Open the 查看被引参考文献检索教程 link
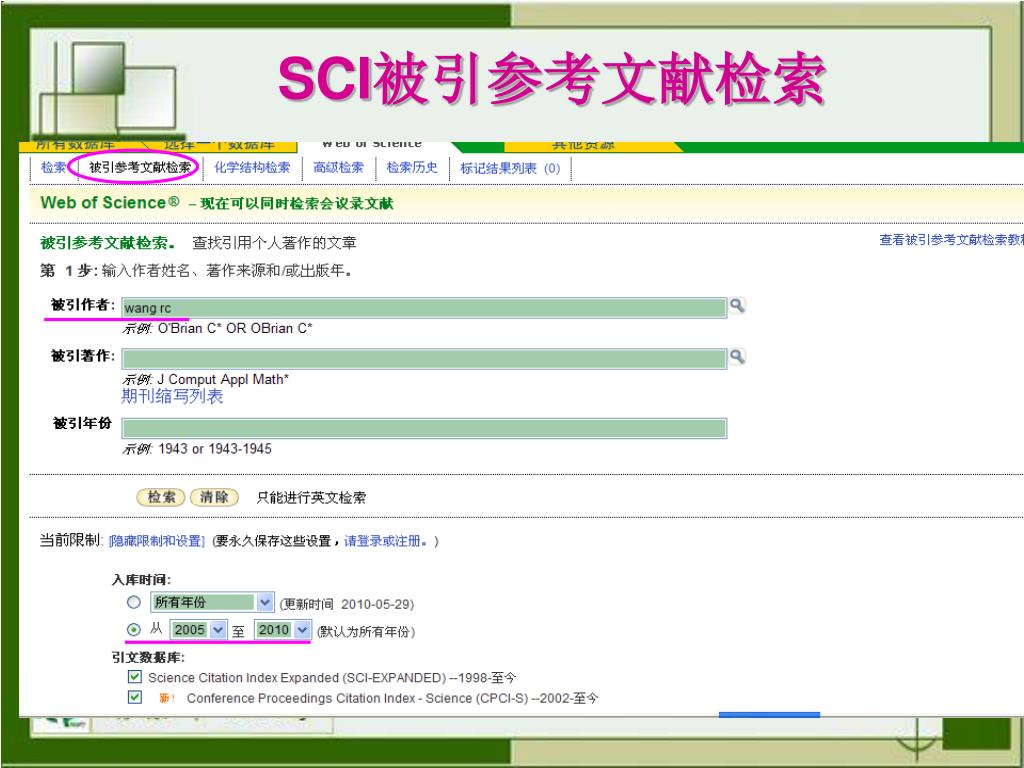The height and width of the screenshot is (768, 1024). point(951,240)
